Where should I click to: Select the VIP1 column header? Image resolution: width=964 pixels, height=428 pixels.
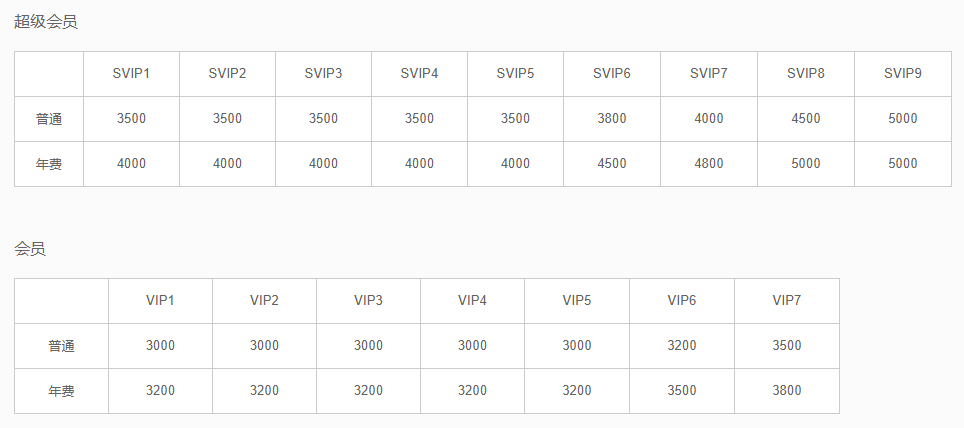coord(160,301)
